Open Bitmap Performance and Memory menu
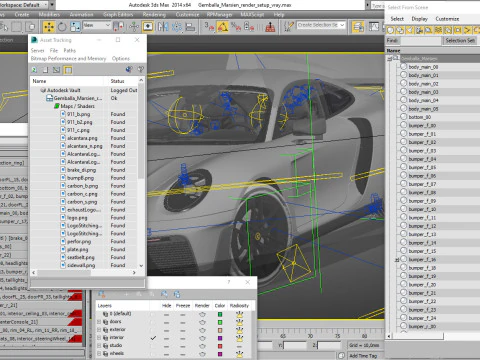The height and width of the screenshot is (360, 480). (x=68, y=58)
